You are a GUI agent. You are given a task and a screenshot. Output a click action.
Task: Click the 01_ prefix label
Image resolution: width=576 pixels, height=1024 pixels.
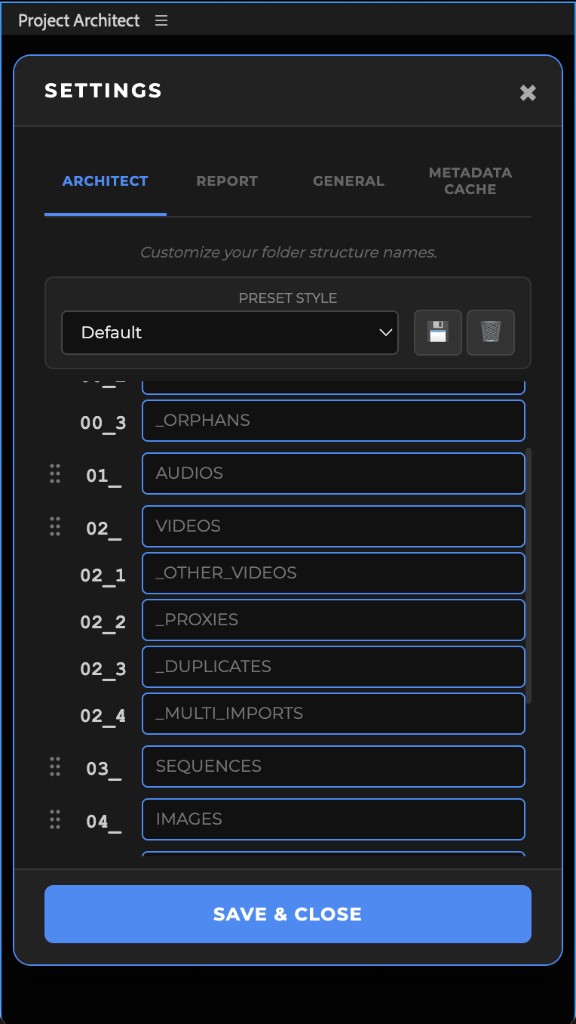click(104, 475)
